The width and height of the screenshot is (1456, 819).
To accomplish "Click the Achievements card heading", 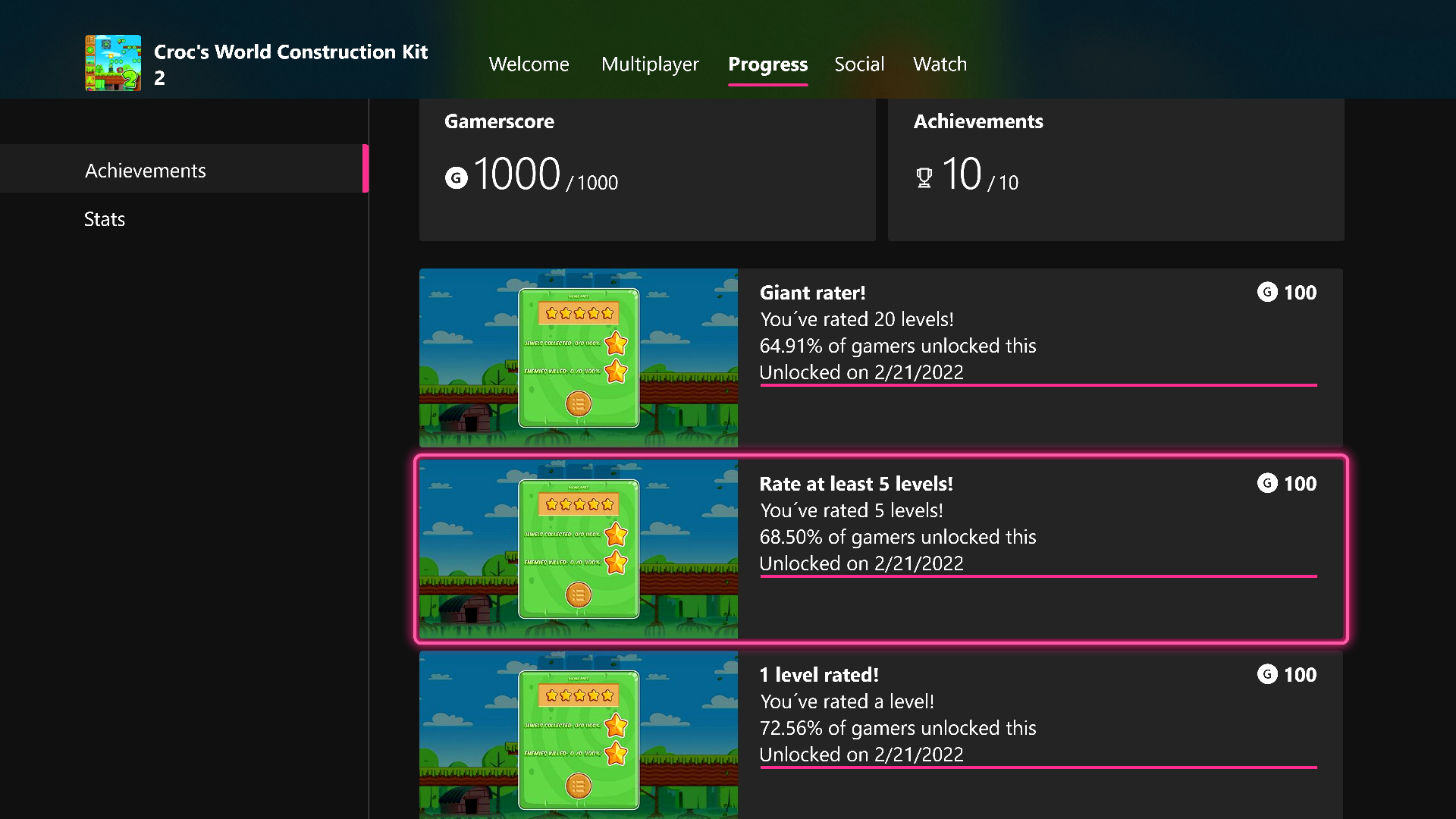I will (x=978, y=121).
